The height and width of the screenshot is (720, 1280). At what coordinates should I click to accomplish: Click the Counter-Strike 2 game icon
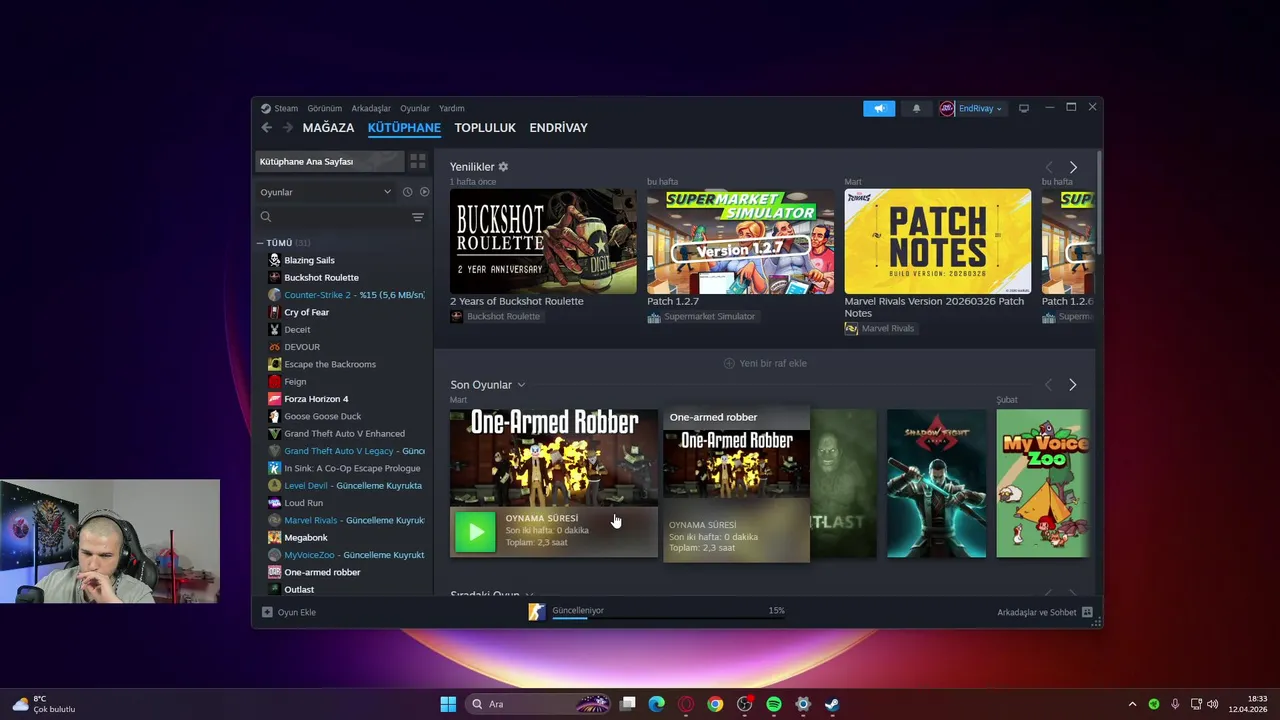coord(275,295)
